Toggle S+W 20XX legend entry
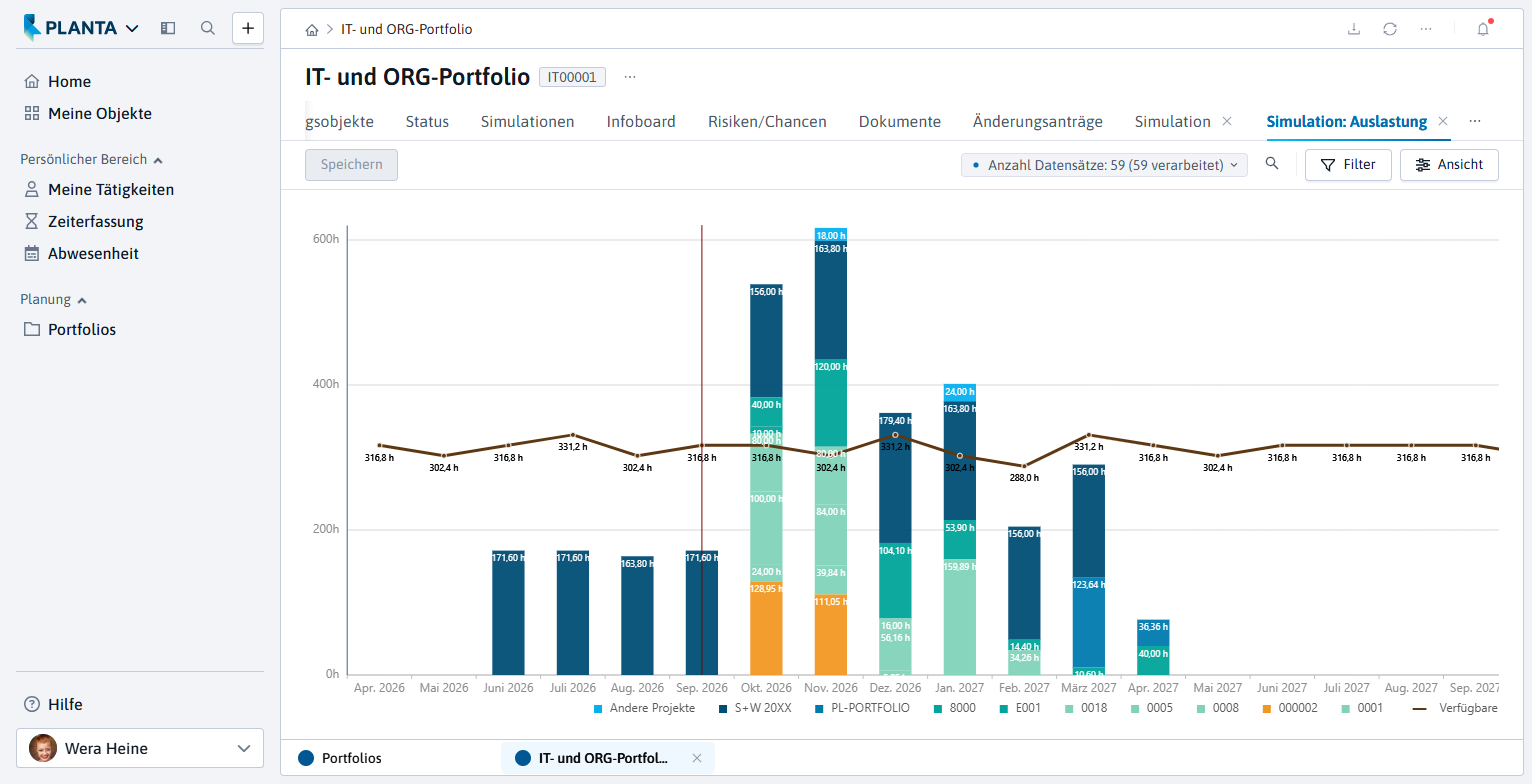Screen dimensions: 1532x784 (755, 709)
